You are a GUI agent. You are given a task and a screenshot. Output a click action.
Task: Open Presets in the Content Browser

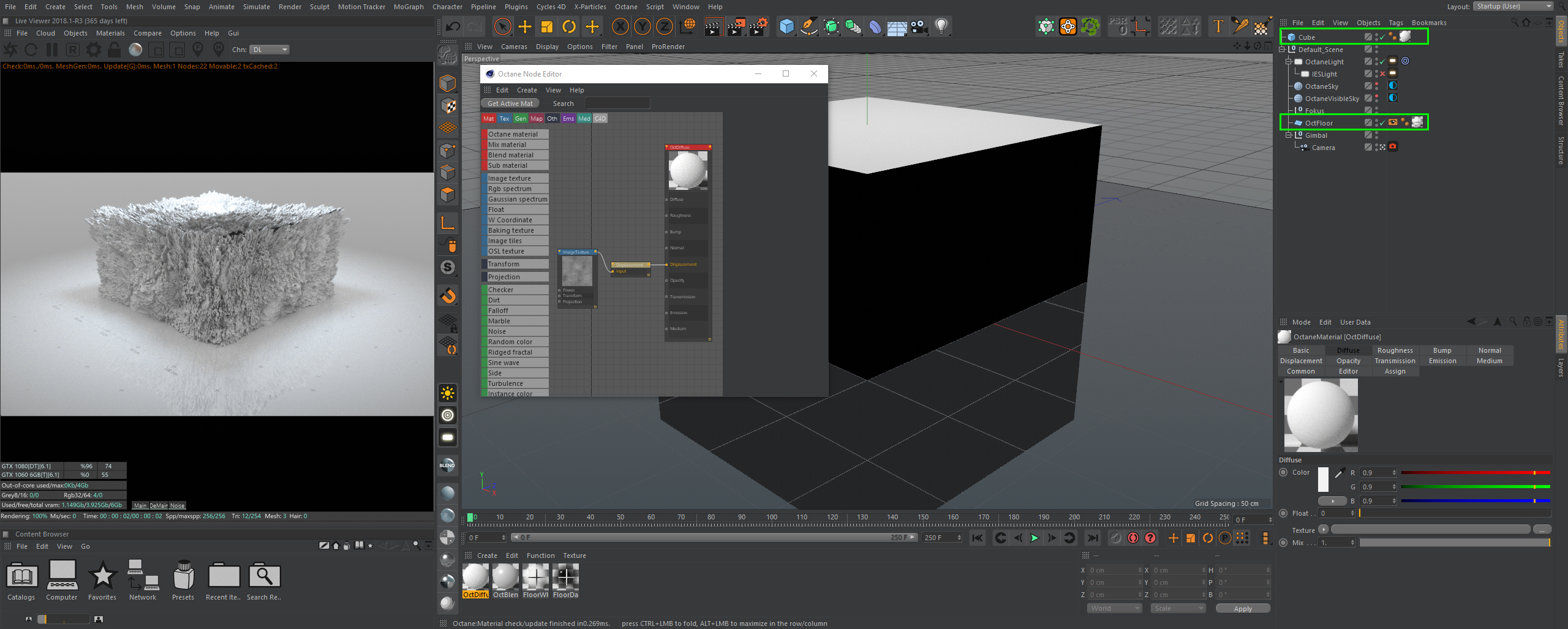tap(183, 580)
